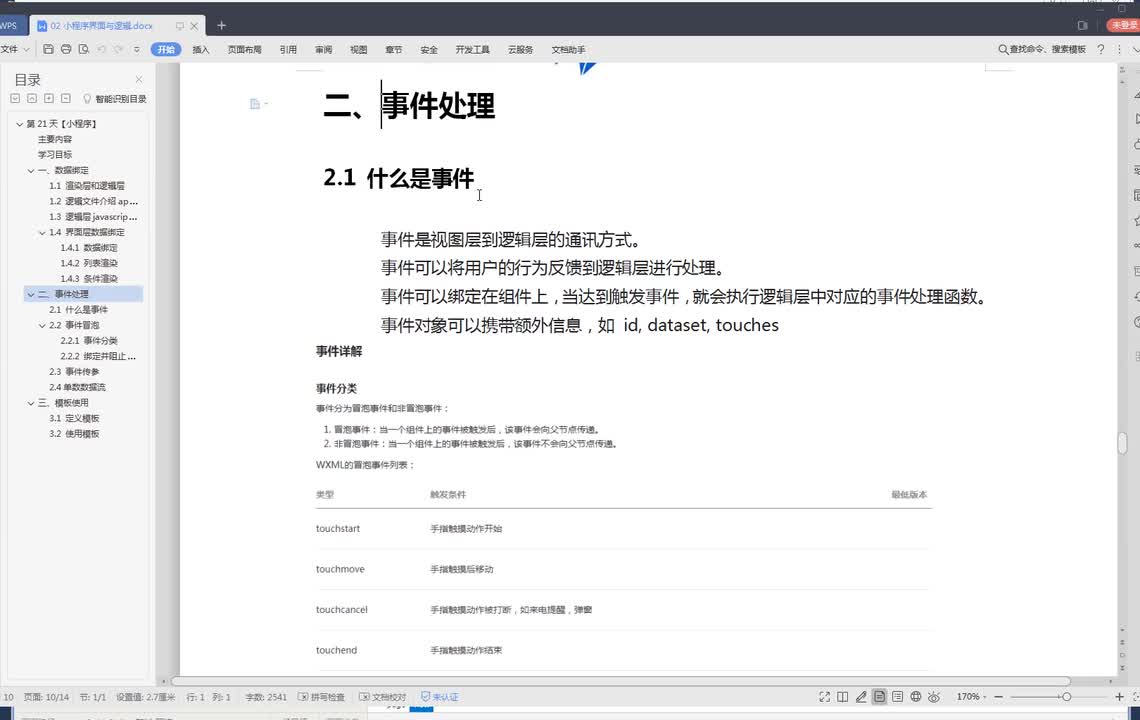Open a new tab with plus button
Viewport: 1140px width, 720px height.
tap(222, 25)
